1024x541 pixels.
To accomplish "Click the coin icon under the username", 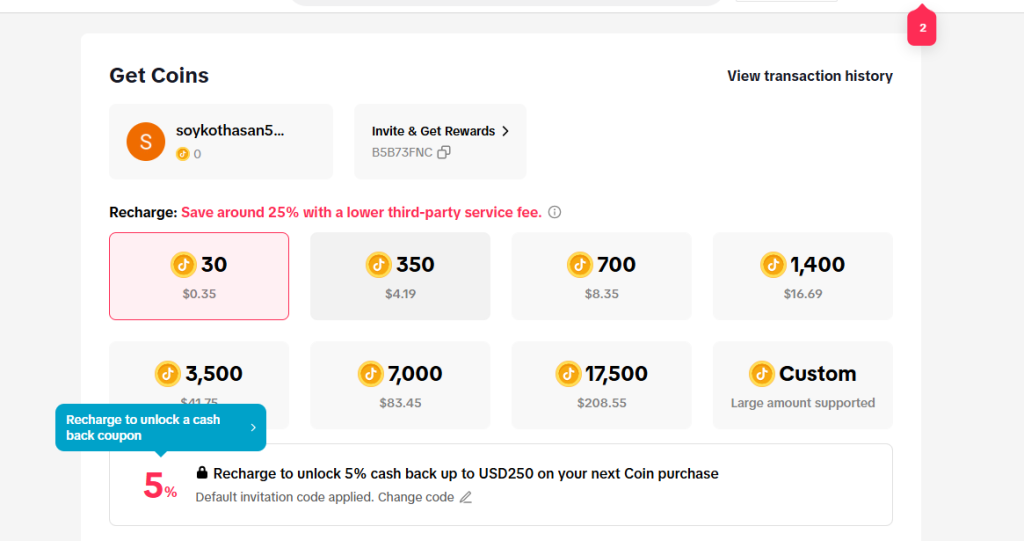I will (x=182, y=154).
